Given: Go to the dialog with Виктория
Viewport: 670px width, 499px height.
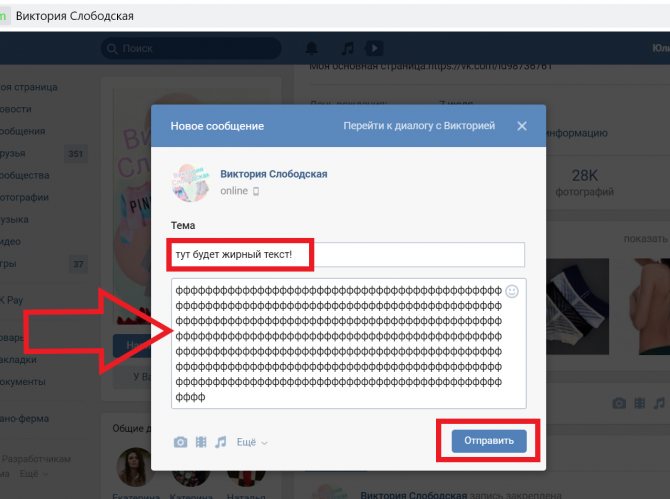Looking at the screenshot, I should coord(419,126).
